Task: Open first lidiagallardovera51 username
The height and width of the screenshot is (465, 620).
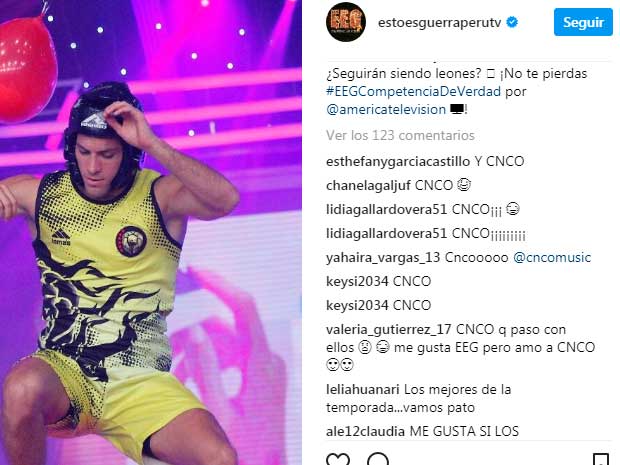Action: point(386,209)
